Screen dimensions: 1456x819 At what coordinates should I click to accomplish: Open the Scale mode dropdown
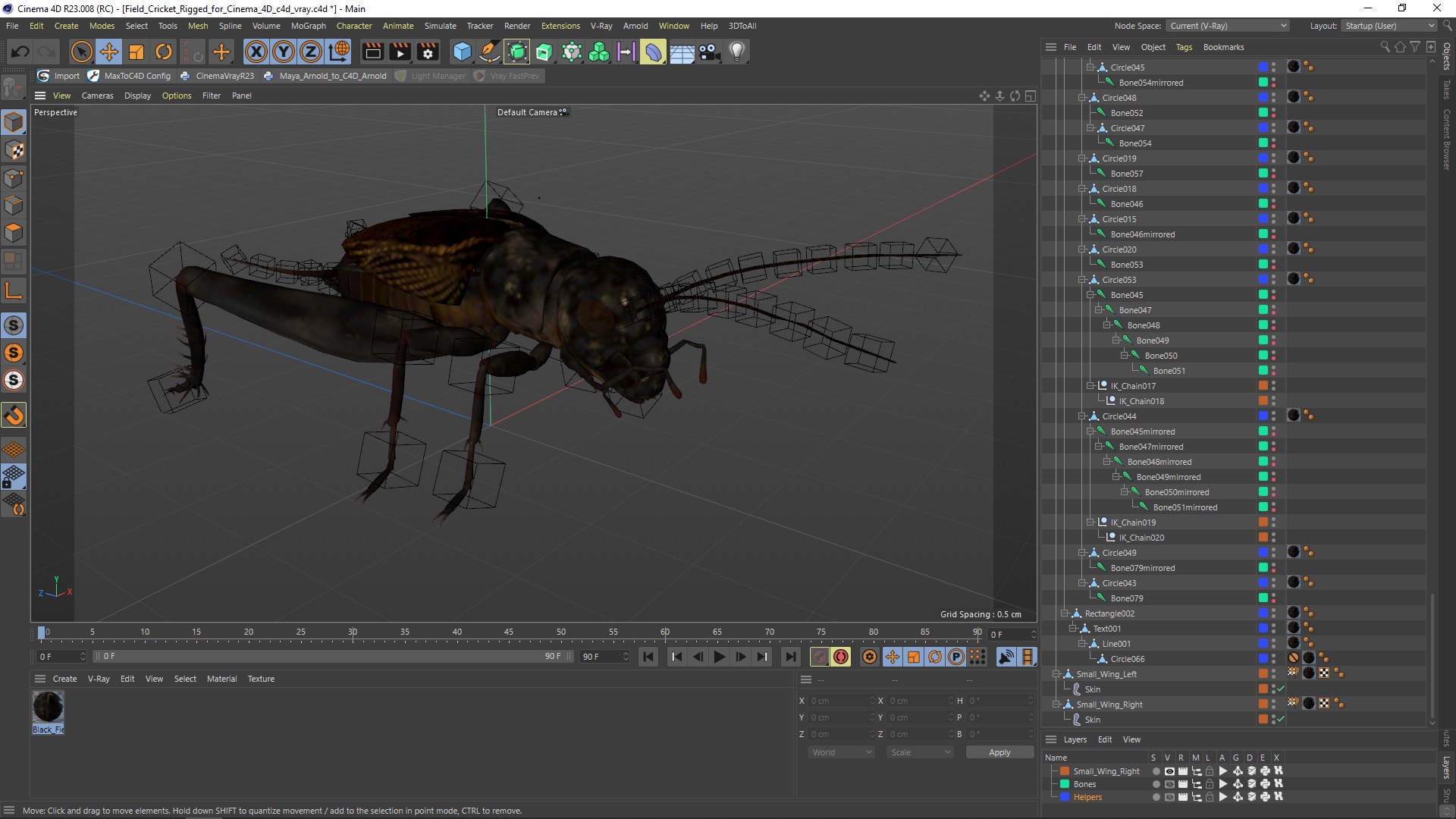coord(920,752)
